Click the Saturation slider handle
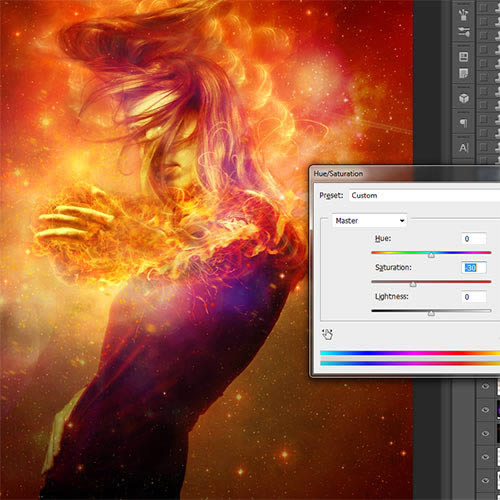The image size is (500, 500). coord(413,284)
